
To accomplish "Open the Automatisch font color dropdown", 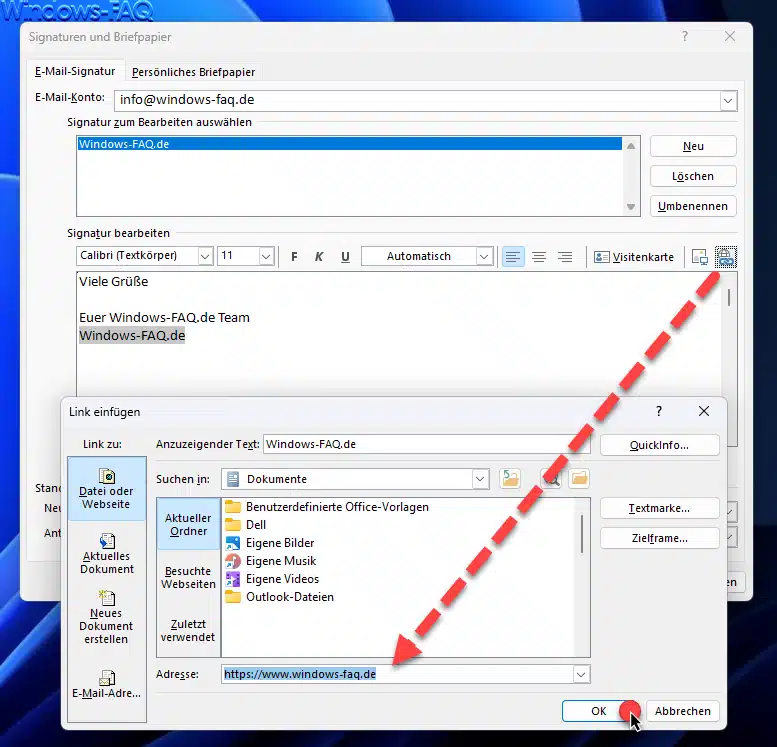I will click(x=484, y=256).
